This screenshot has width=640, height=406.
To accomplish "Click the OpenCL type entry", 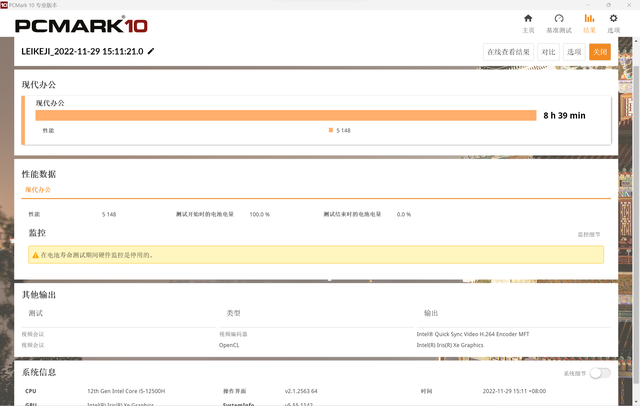I will 229,345.
